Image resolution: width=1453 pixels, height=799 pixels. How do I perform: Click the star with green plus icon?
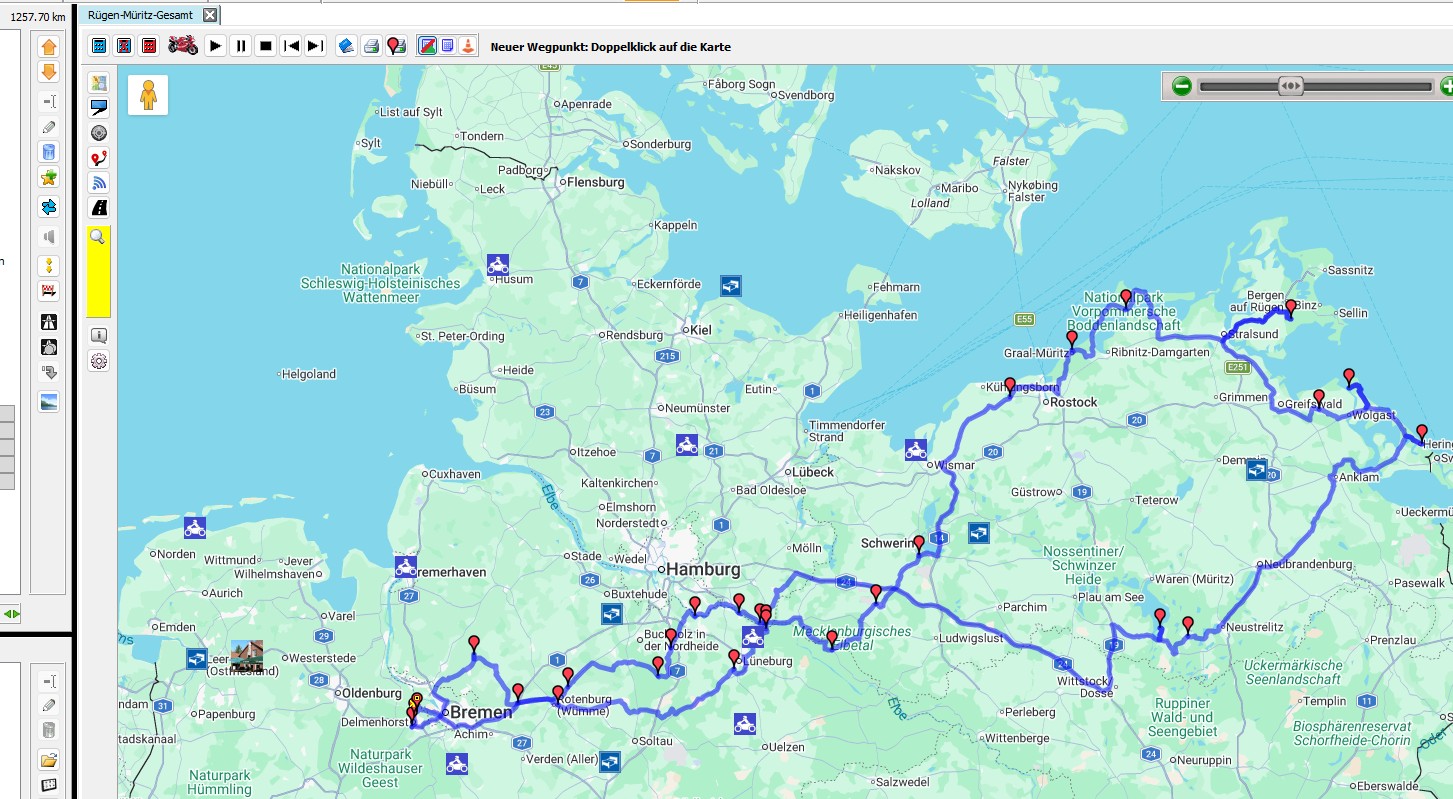coord(48,178)
